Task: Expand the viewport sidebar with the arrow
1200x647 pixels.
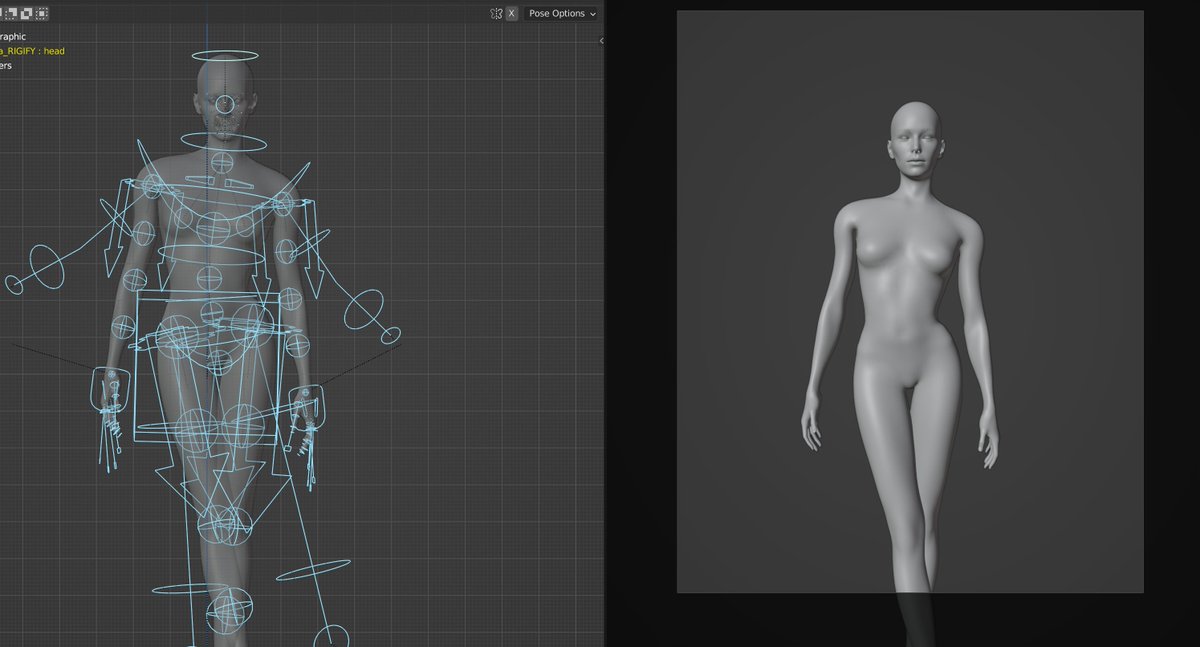Action: [601, 41]
